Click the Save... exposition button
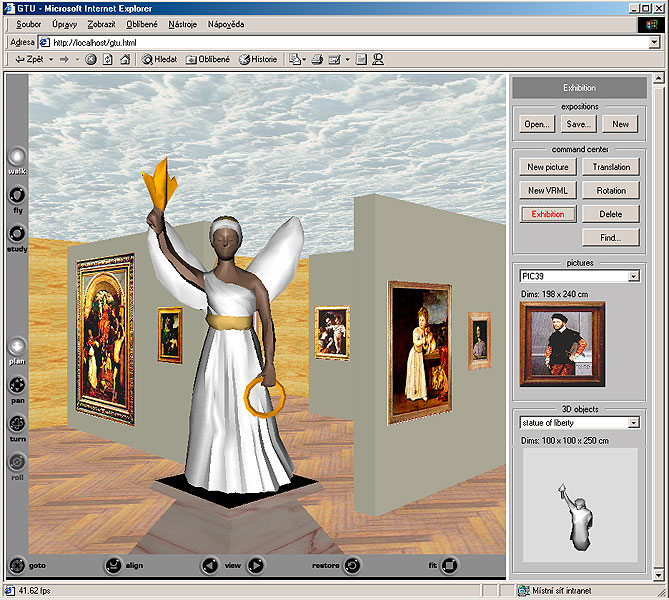Viewport: 669px width, 600px height. [x=579, y=124]
